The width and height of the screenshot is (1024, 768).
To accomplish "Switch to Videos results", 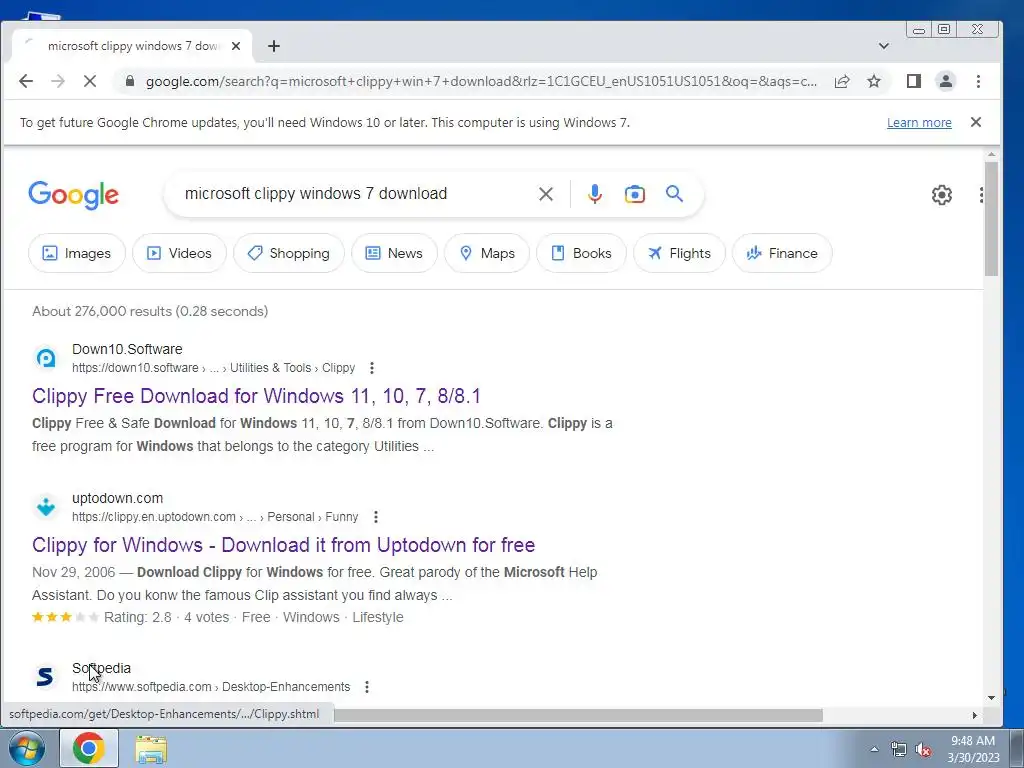I will (x=180, y=253).
